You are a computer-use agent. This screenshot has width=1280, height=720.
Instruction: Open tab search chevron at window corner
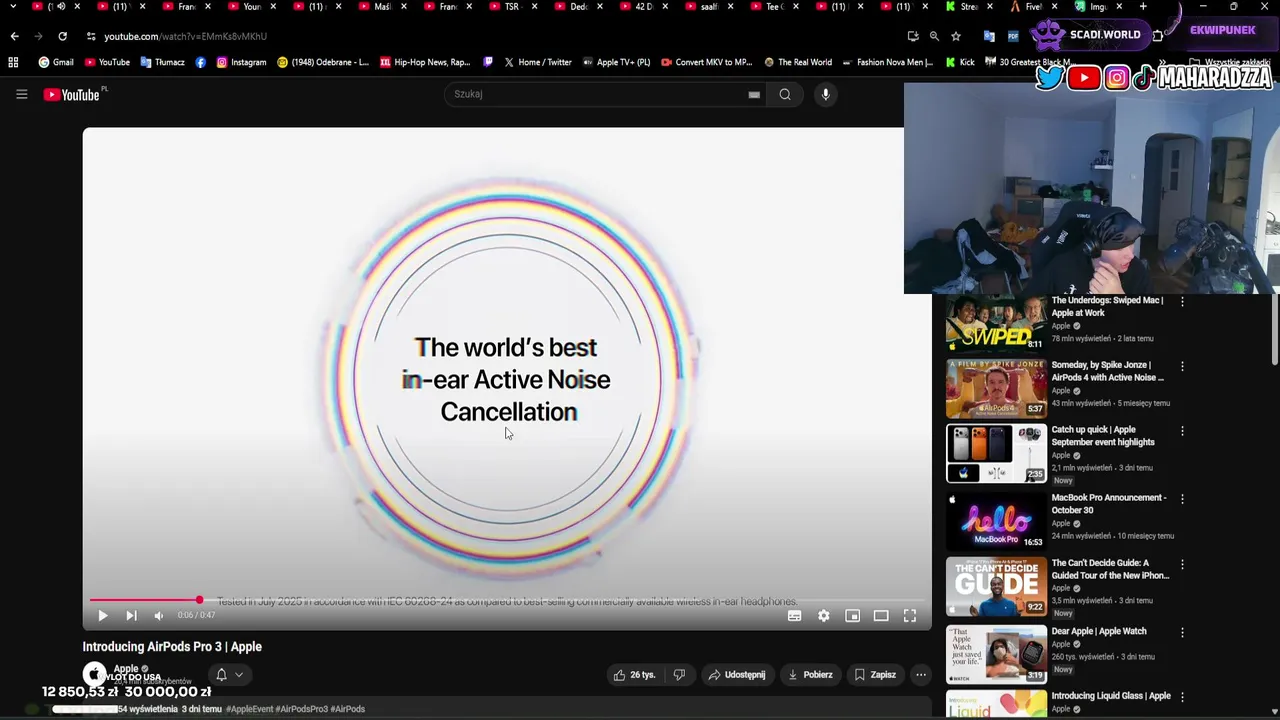(x=12, y=7)
